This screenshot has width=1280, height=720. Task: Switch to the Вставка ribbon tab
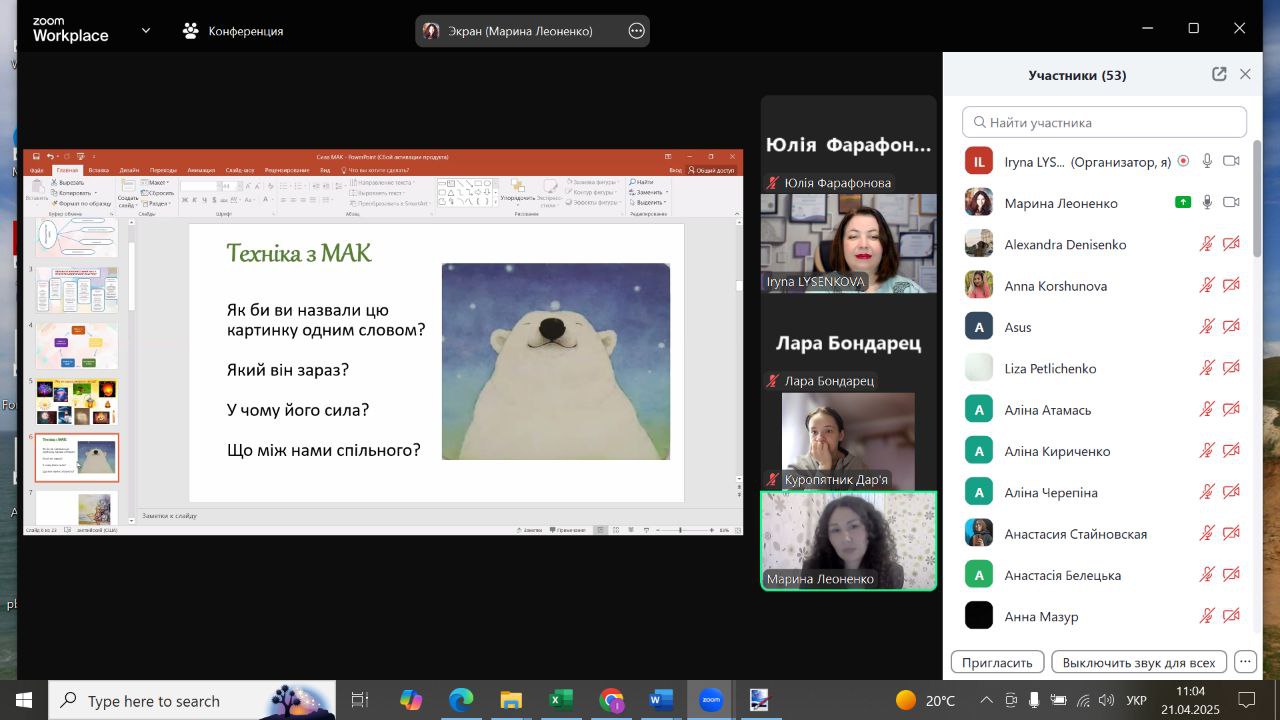98,170
